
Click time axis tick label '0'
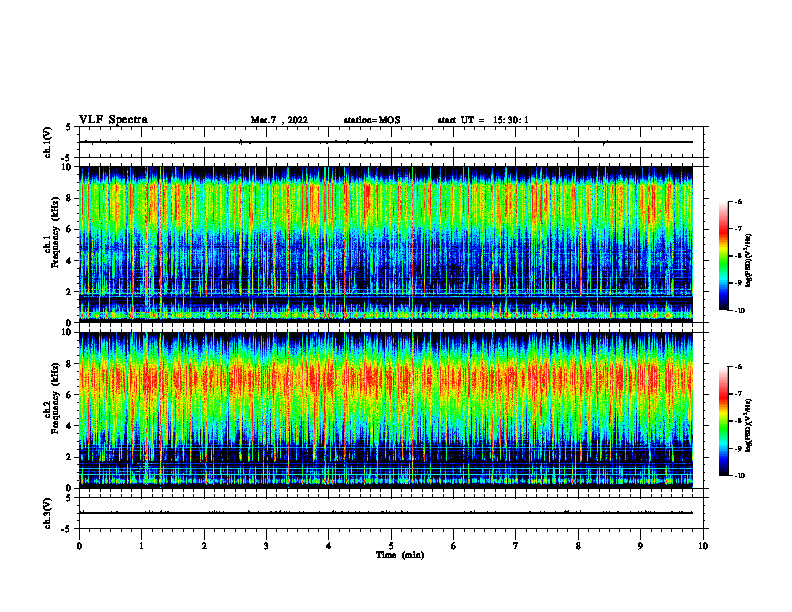click(x=79, y=546)
